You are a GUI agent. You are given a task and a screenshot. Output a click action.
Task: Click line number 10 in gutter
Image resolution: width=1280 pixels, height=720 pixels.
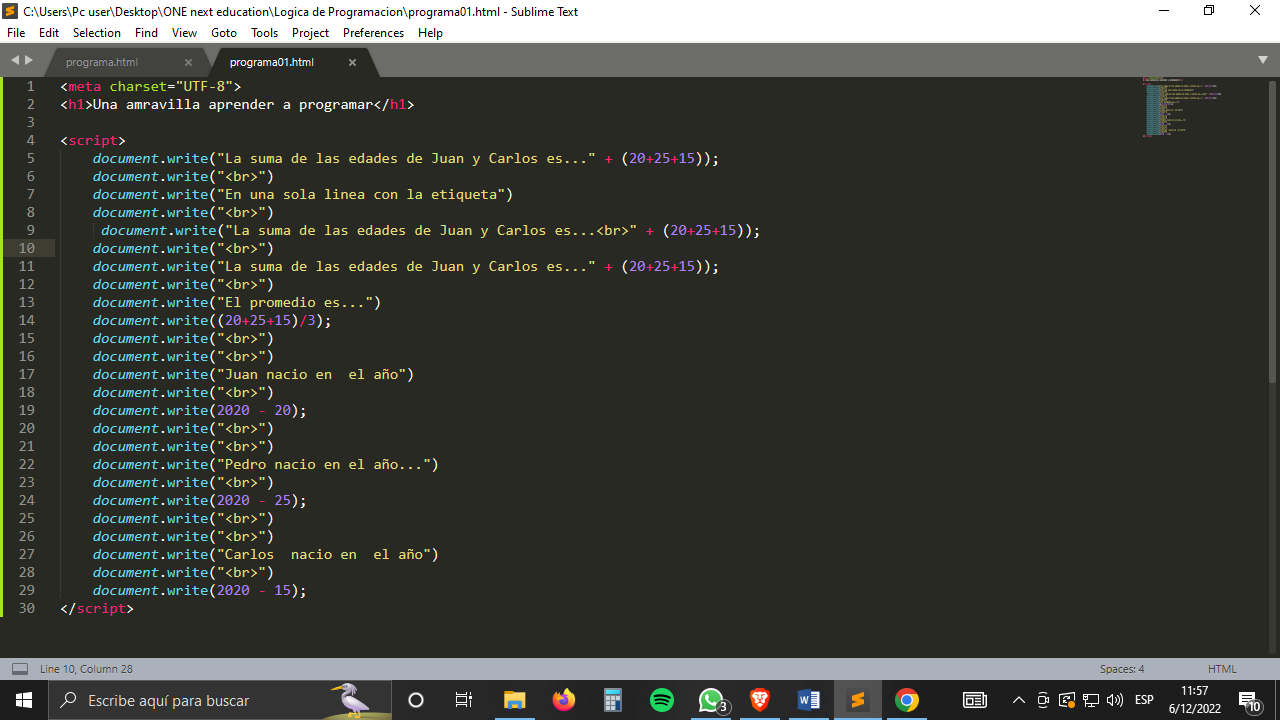(x=27, y=248)
